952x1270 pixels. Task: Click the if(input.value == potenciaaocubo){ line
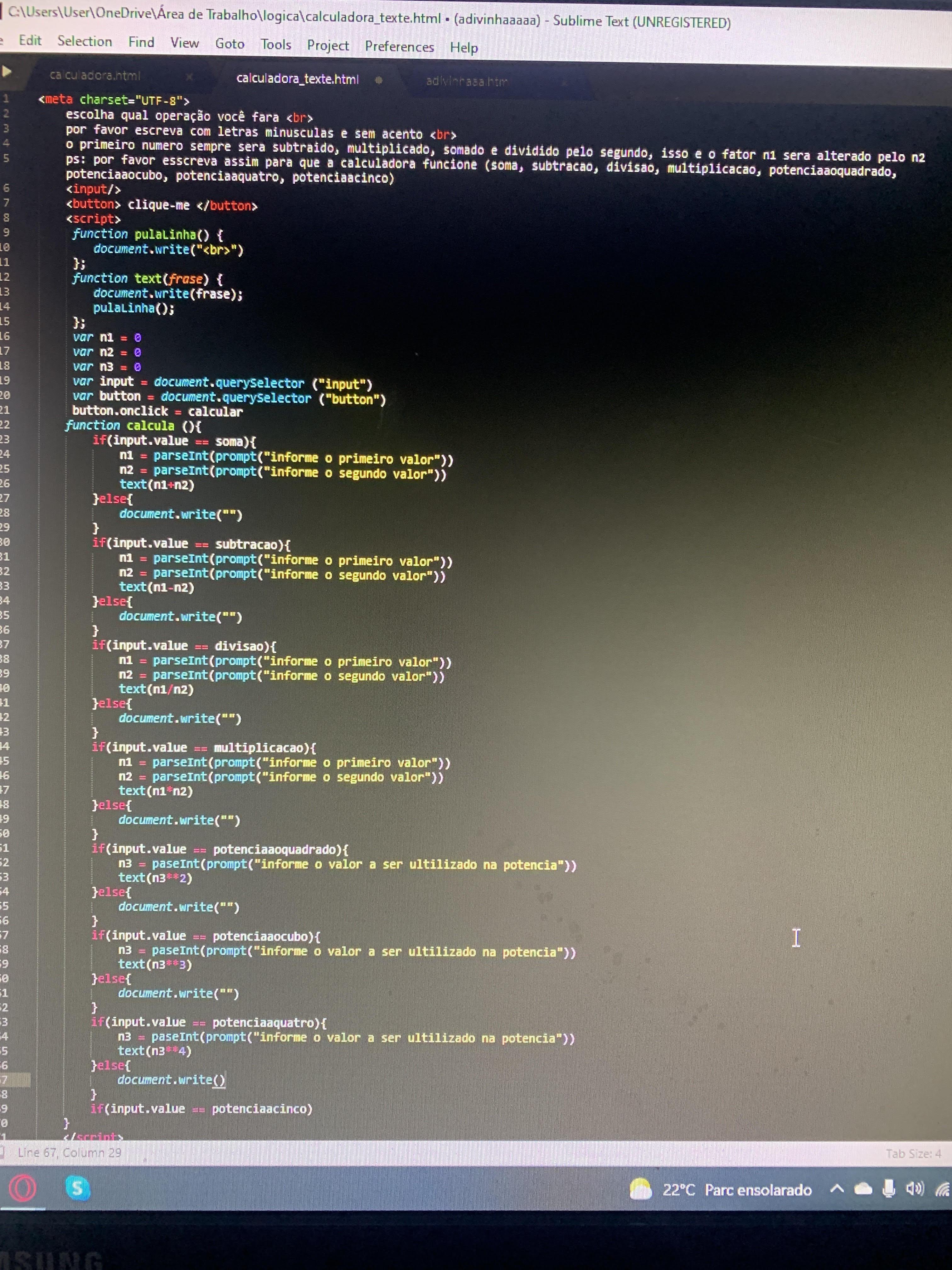(206, 936)
